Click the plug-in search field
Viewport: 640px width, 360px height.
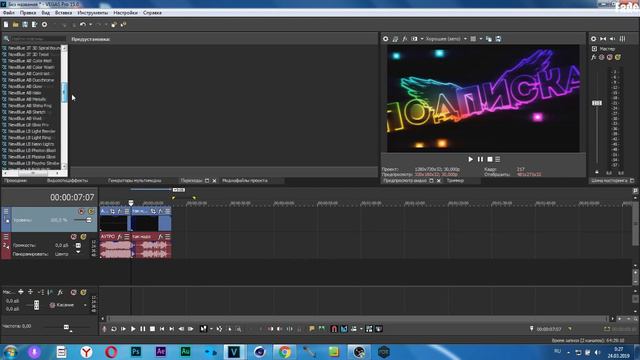coord(38,39)
